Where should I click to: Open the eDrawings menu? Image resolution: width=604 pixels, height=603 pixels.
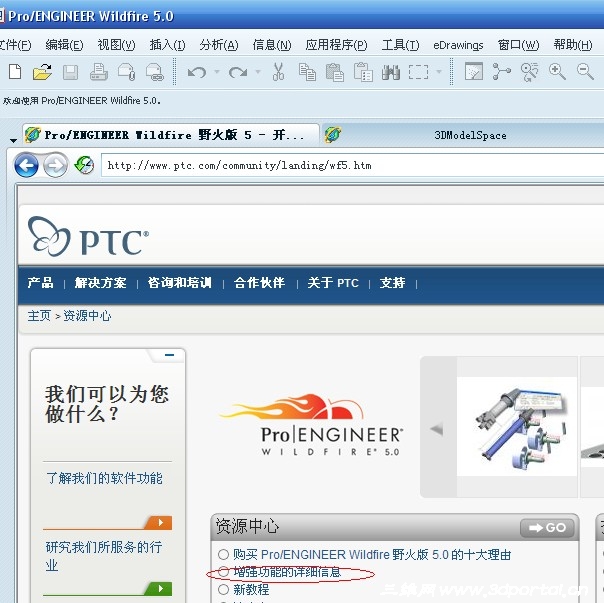pyautogui.click(x=458, y=45)
